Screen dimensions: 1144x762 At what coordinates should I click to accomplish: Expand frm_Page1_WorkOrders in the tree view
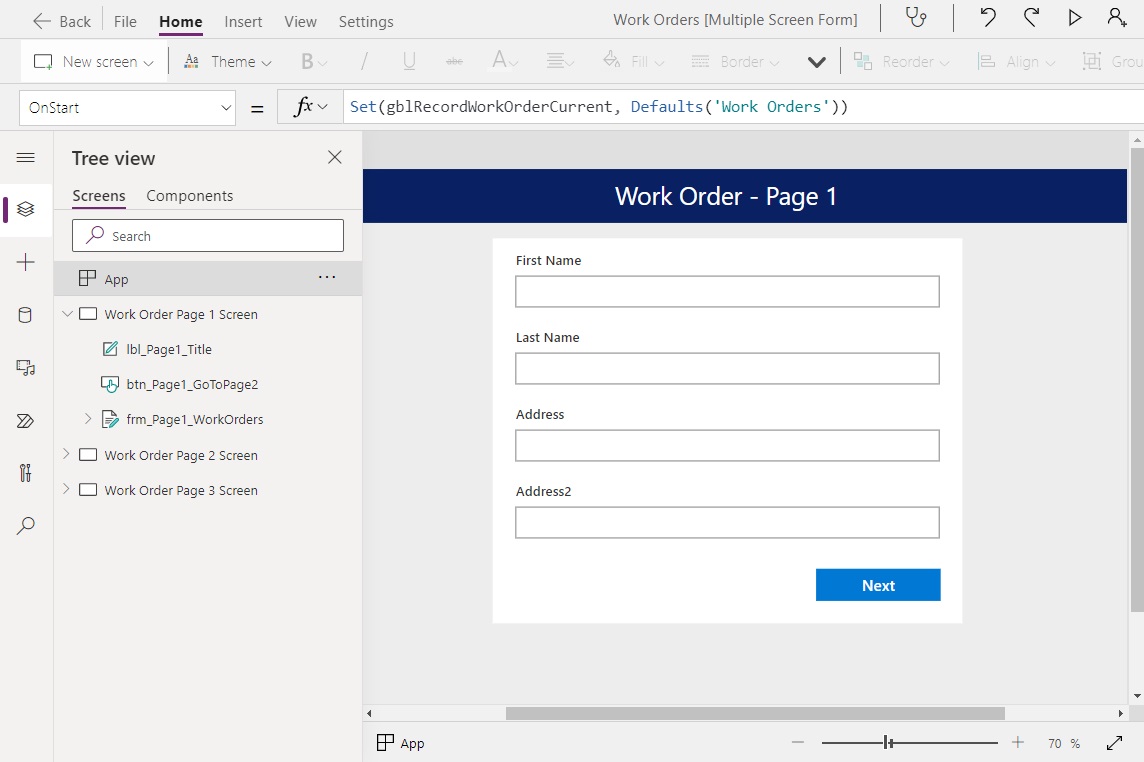tap(88, 419)
